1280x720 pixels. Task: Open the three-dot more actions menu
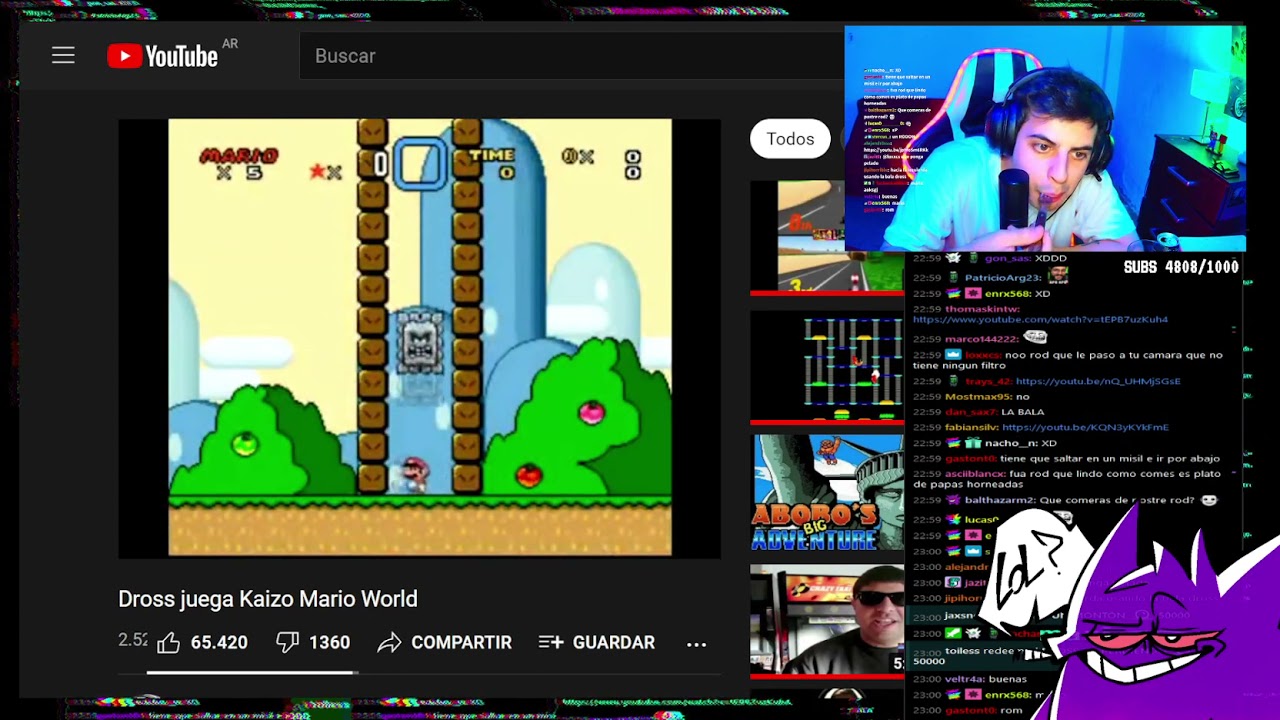(697, 644)
